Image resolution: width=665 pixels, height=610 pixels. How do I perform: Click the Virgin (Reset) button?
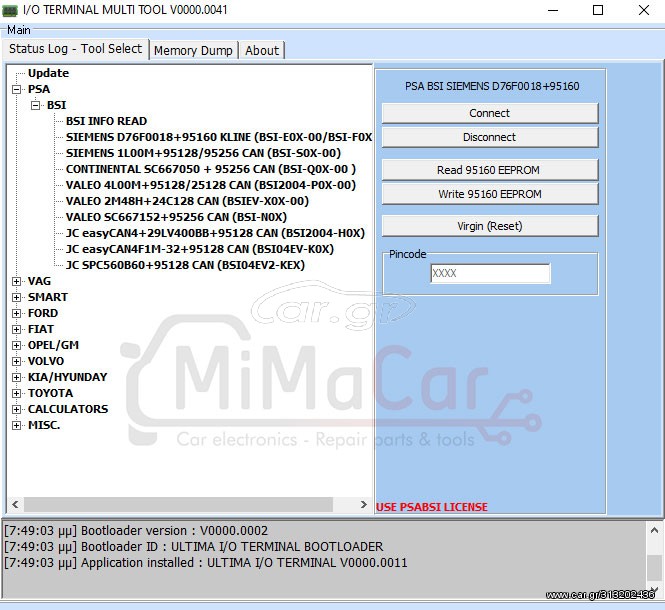pyautogui.click(x=490, y=226)
